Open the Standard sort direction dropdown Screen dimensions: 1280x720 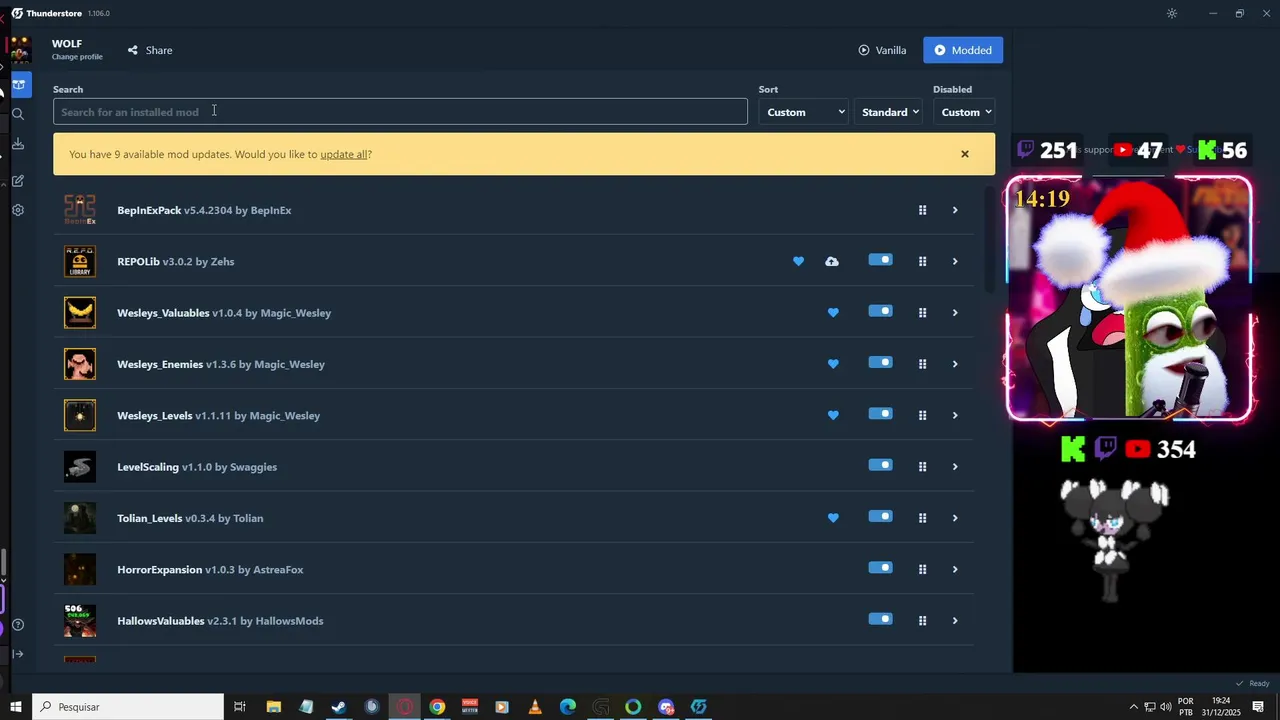pyautogui.click(x=890, y=112)
